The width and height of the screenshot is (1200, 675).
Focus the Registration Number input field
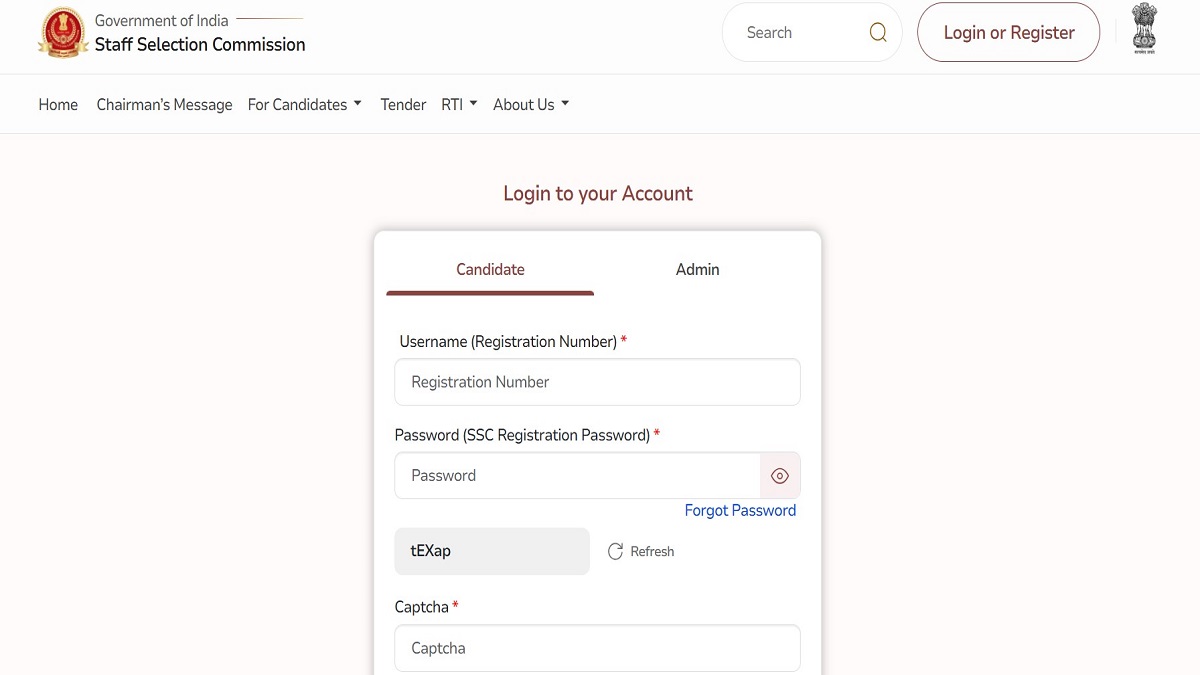click(597, 382)
